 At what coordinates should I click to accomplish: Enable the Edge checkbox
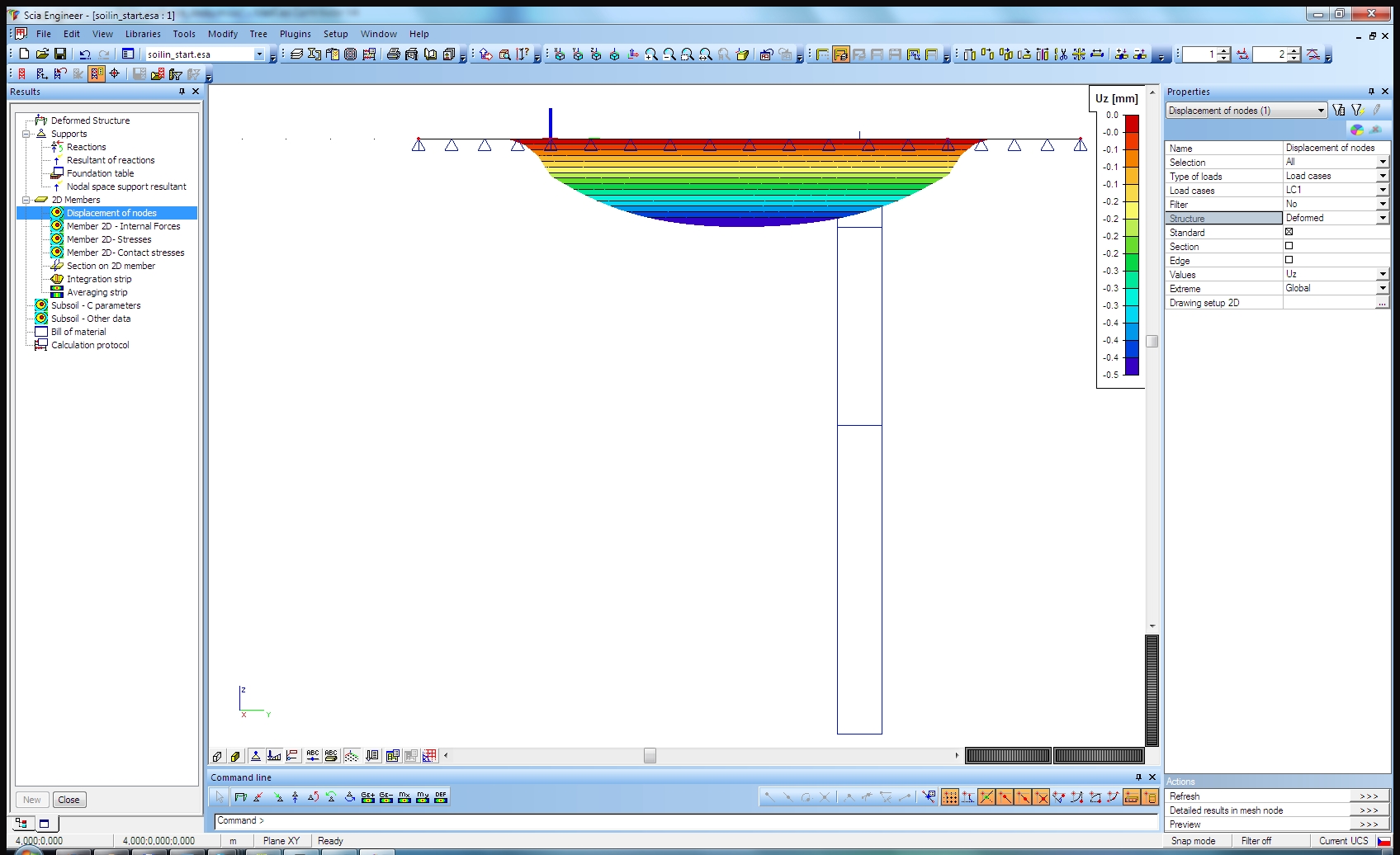[x=1289, y=260]
